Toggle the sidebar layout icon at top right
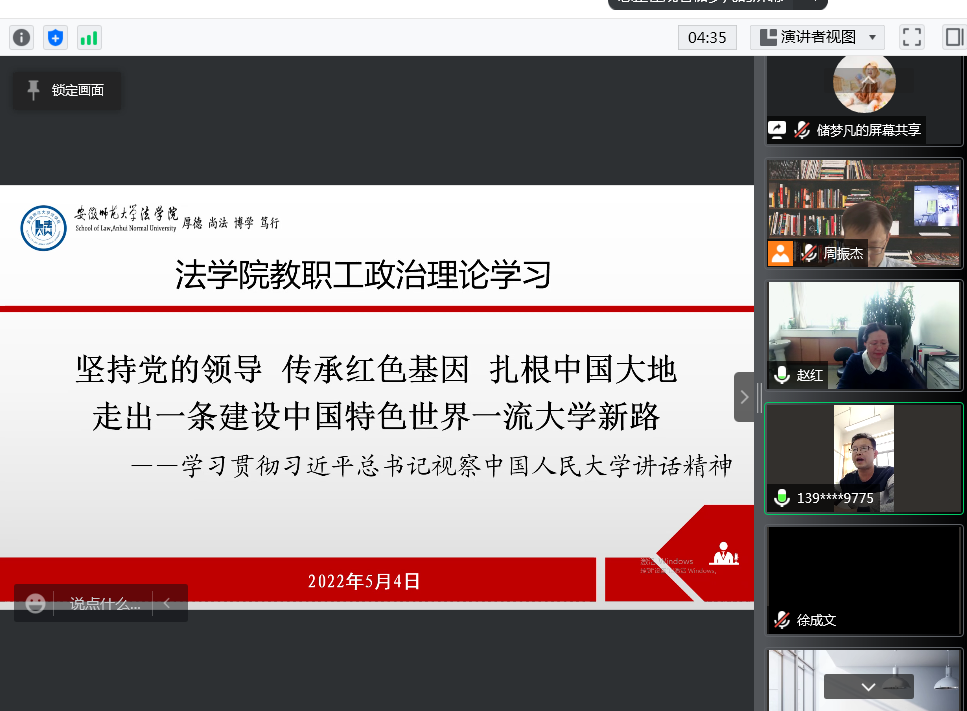Screen dimensions: 967x711 (953, 37)
